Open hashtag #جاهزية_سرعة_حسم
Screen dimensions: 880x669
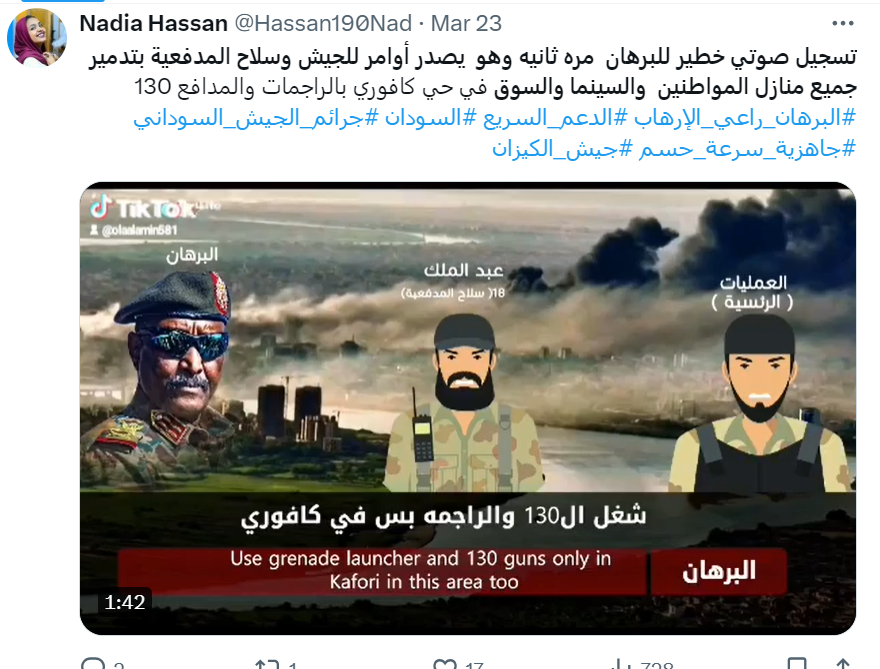[x=747, y=149]
